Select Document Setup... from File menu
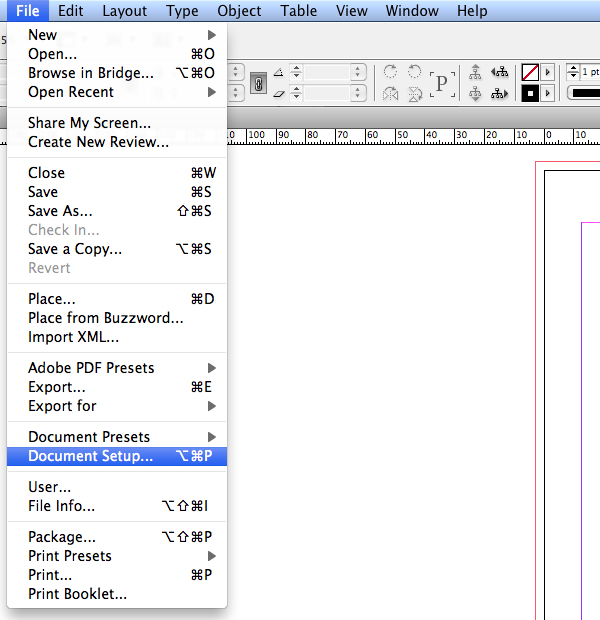The width and height of the screenshot is (600, 620). 91,456
